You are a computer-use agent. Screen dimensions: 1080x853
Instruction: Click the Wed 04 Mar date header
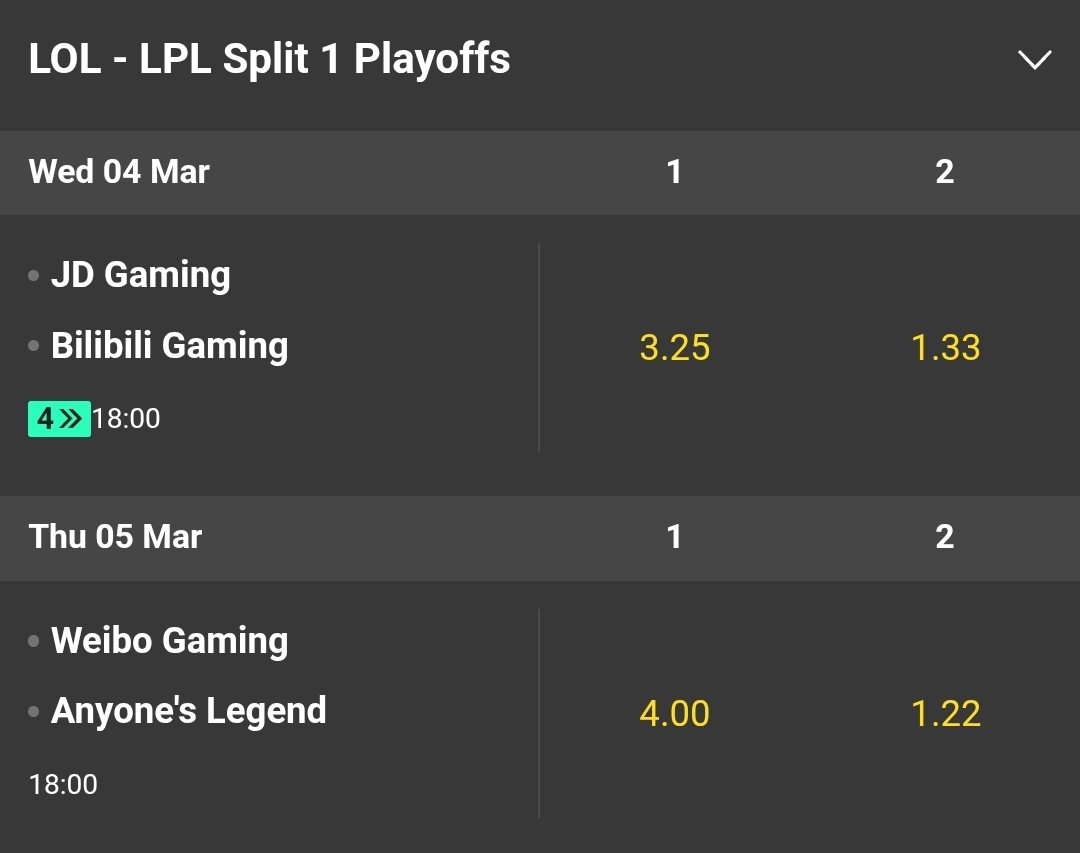point(119,172)
